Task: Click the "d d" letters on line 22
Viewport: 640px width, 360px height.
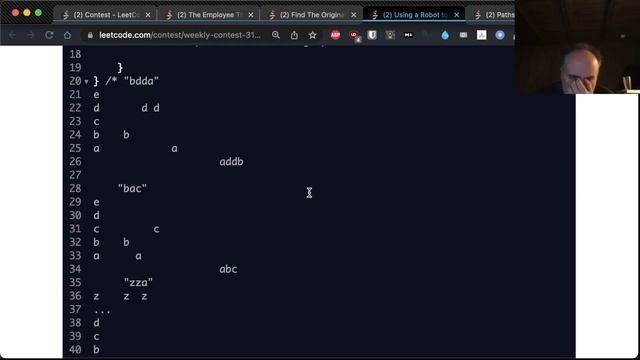Action: 150,108
